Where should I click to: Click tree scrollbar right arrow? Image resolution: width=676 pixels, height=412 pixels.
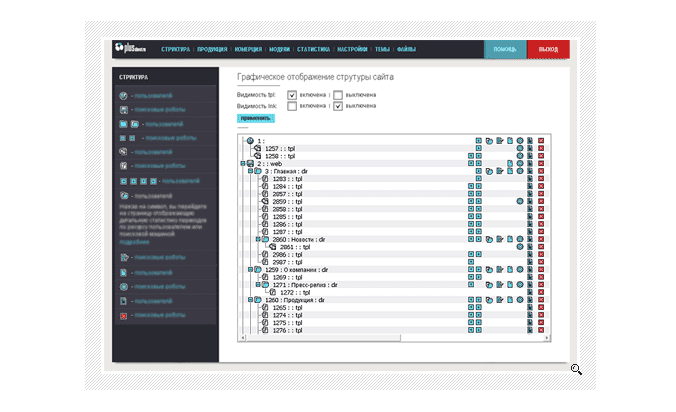pyautogui.click(x=547, y=338)
